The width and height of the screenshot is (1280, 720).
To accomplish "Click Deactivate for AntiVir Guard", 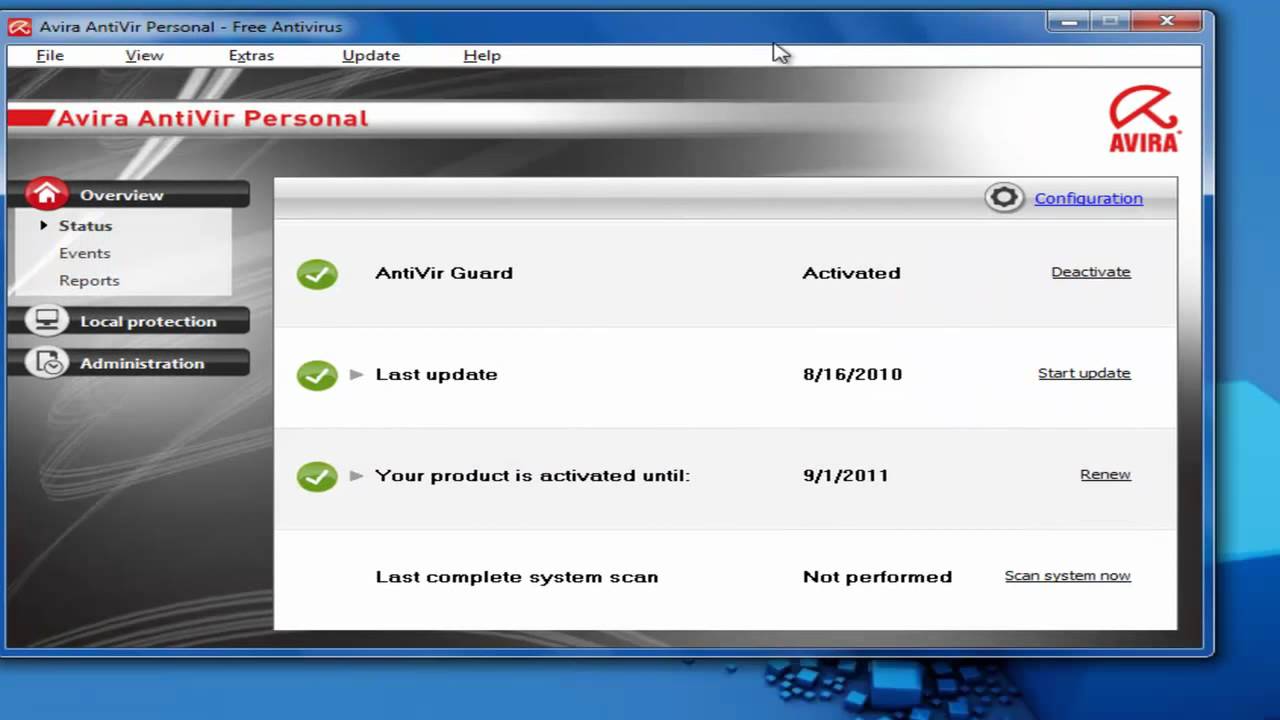I will [x=1091, y=272].
